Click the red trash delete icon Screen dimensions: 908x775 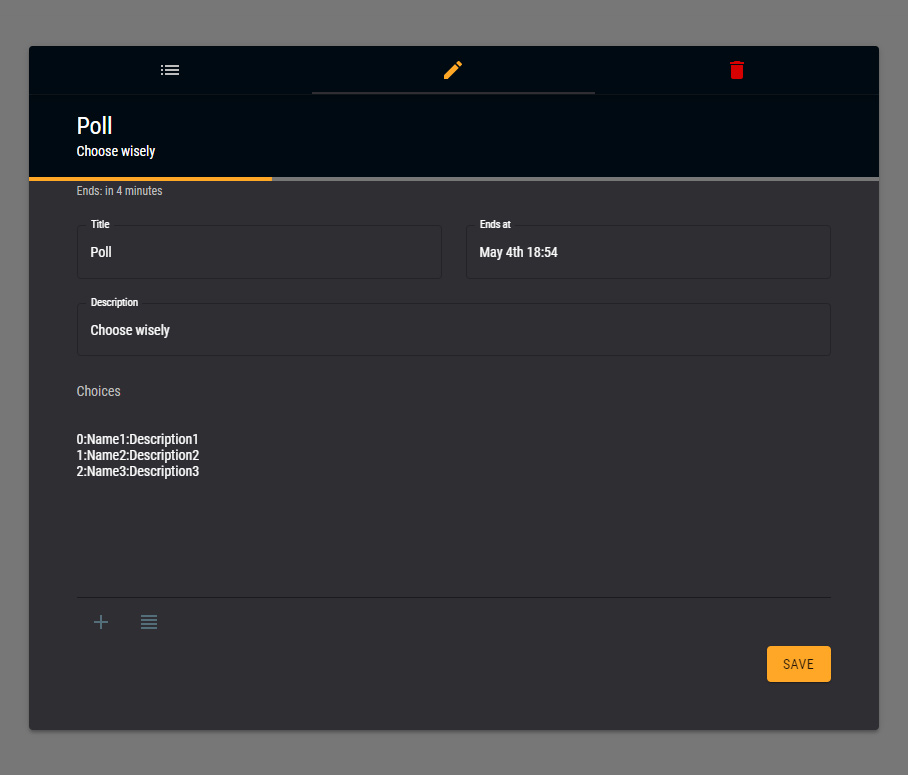[x=737, y=70]
